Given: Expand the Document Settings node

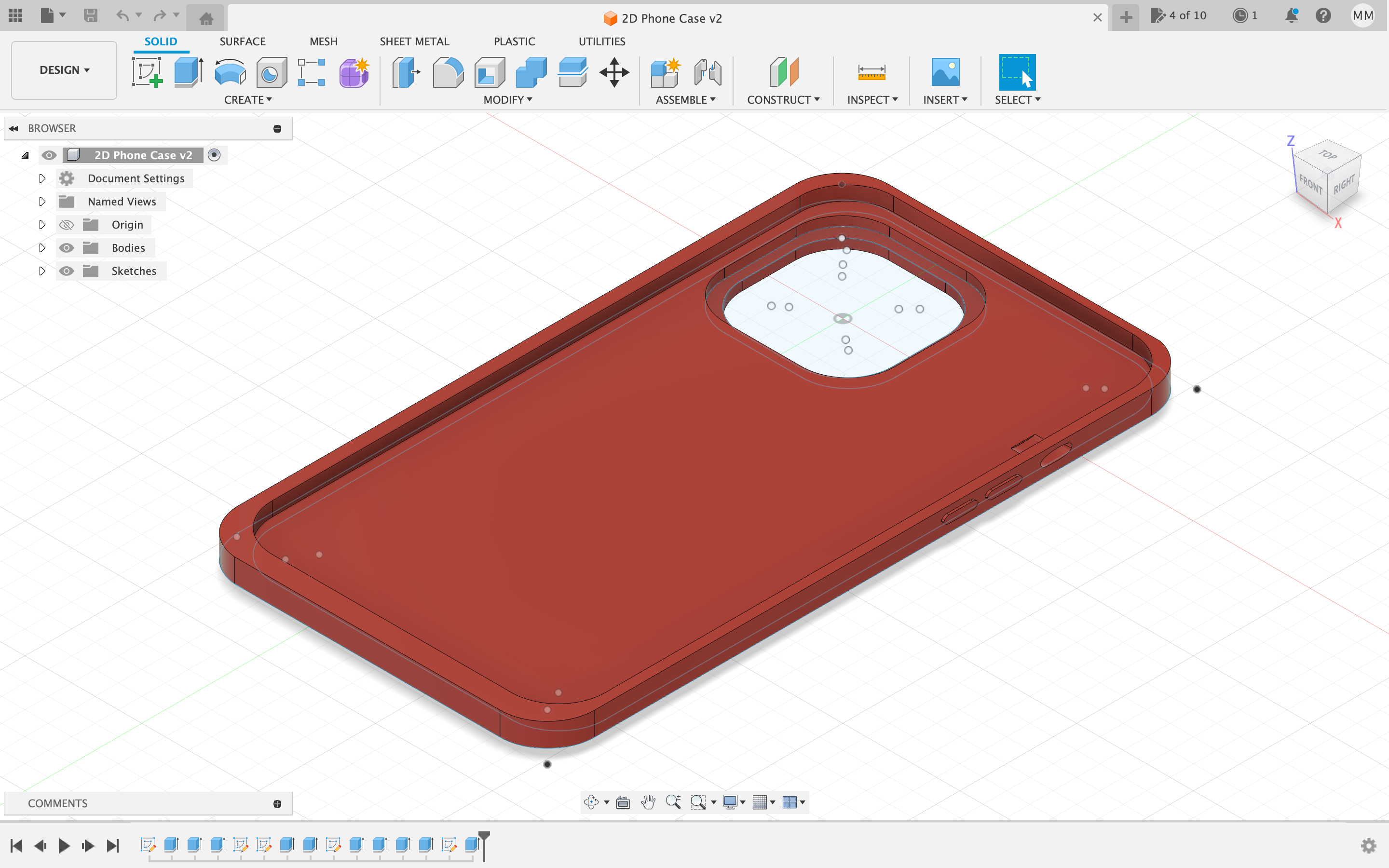Looking at the screenshot, I should (42, 178).
